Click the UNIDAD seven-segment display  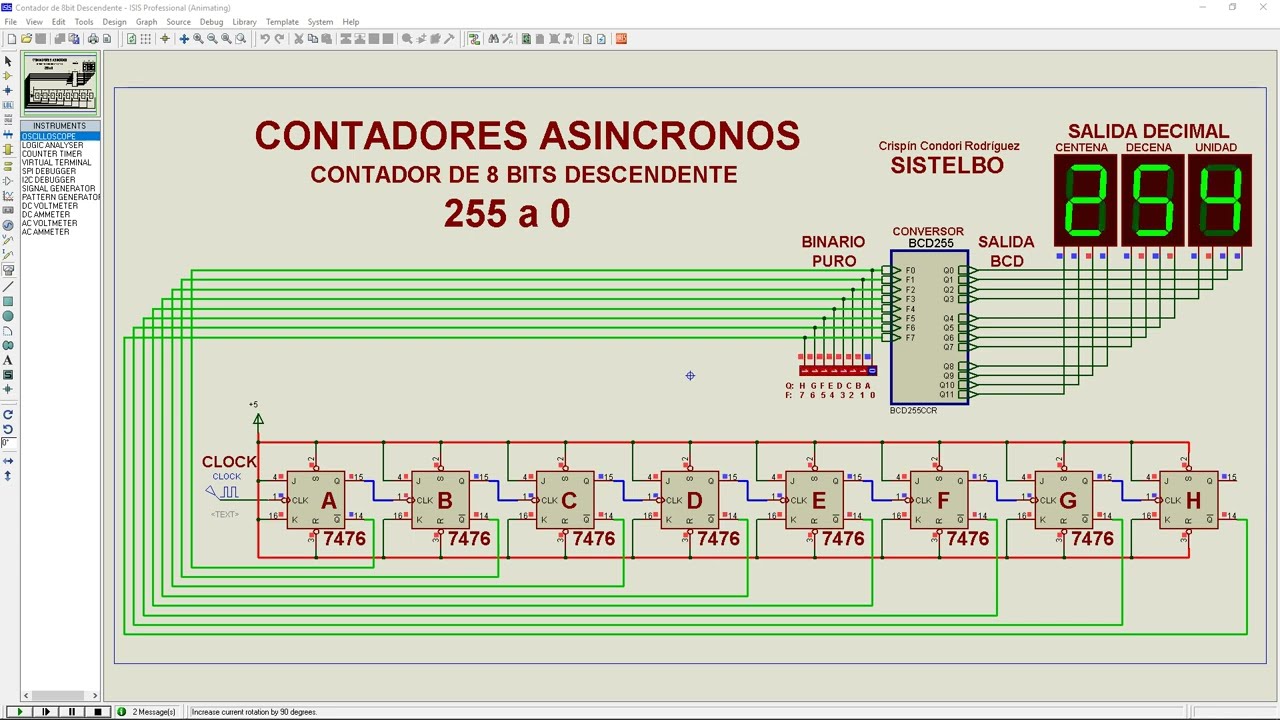tap(1219, 199)
